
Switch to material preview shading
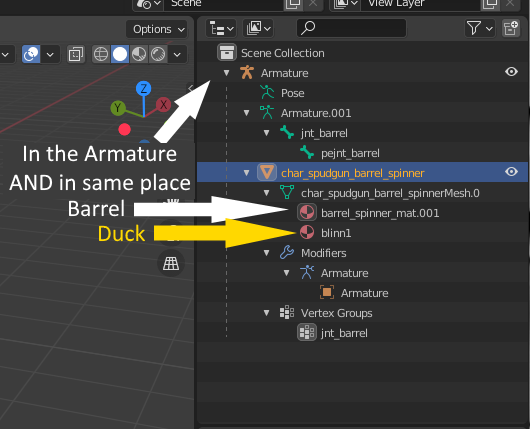pos(139,54)
